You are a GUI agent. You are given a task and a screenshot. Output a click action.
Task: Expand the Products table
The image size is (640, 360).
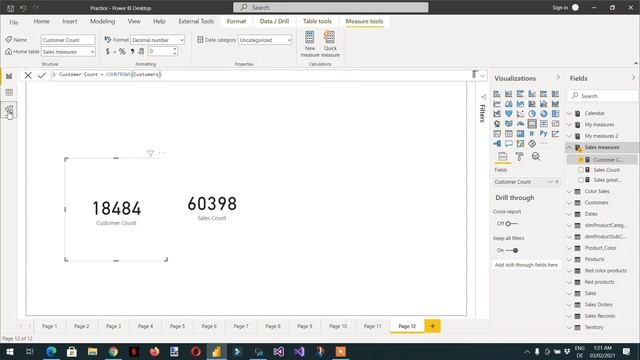570,259
